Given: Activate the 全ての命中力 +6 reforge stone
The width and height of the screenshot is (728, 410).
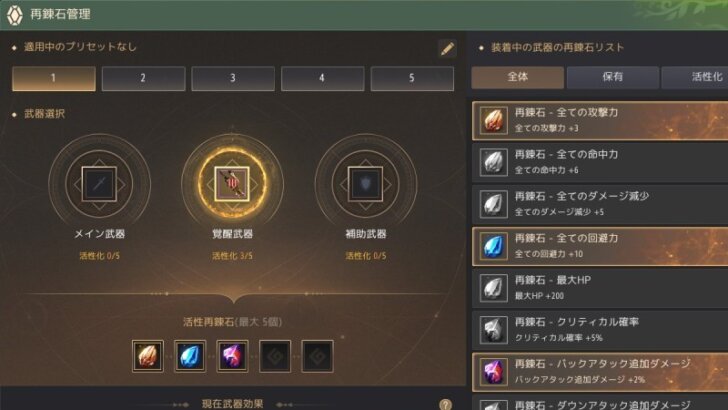Looking at the screenshot, I should pyautogui.click(x=600, y=162).
